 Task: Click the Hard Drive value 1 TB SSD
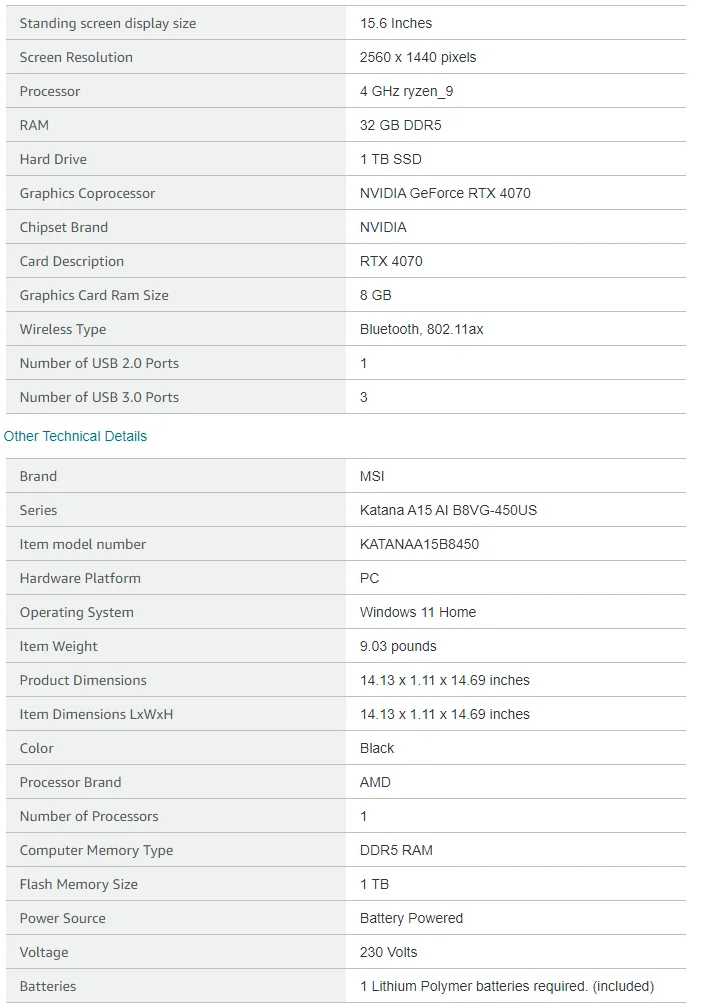390,159
